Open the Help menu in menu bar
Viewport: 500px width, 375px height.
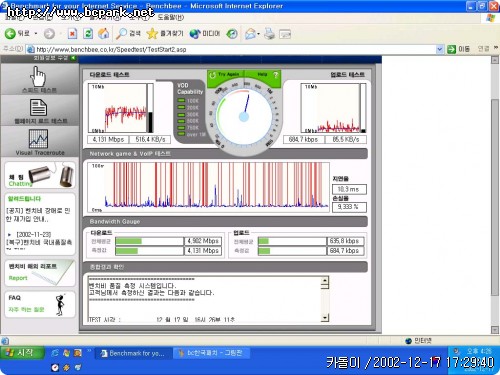pyautogui.click(x=170, y=17)
